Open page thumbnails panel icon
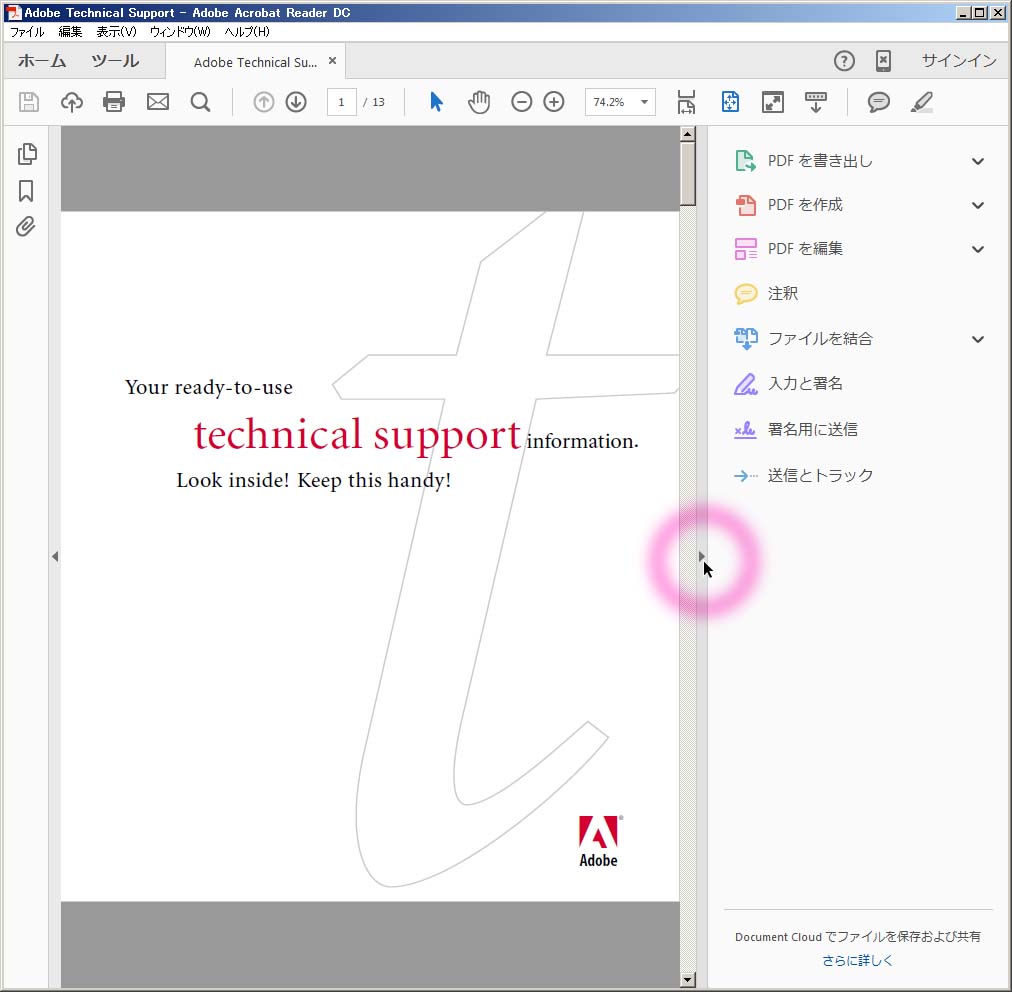This screenshot has height=992, width=1012. [26, 154]
